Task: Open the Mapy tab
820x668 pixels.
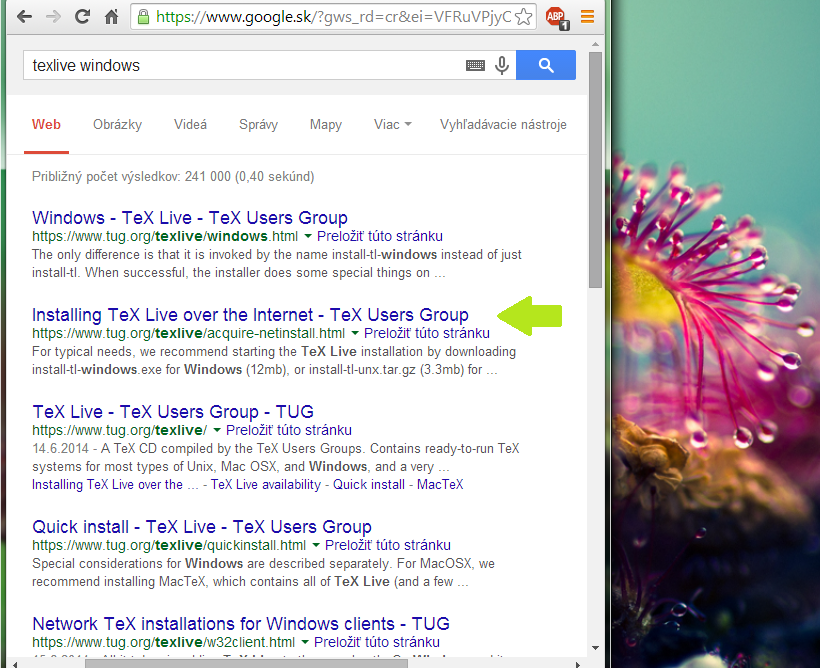Action: click(325, 124)
